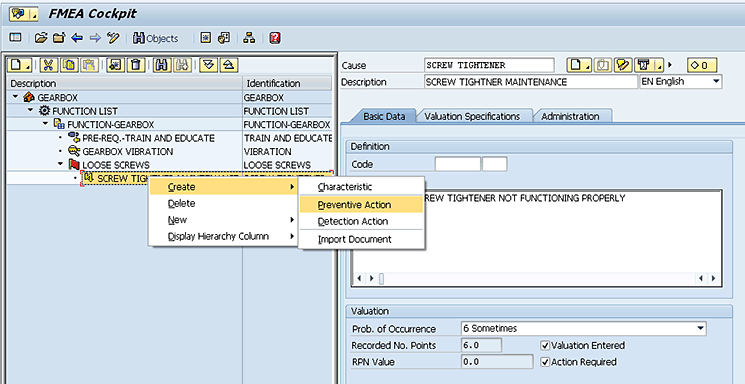Go forward with the right arrow icon

click(x=95, y=38)
